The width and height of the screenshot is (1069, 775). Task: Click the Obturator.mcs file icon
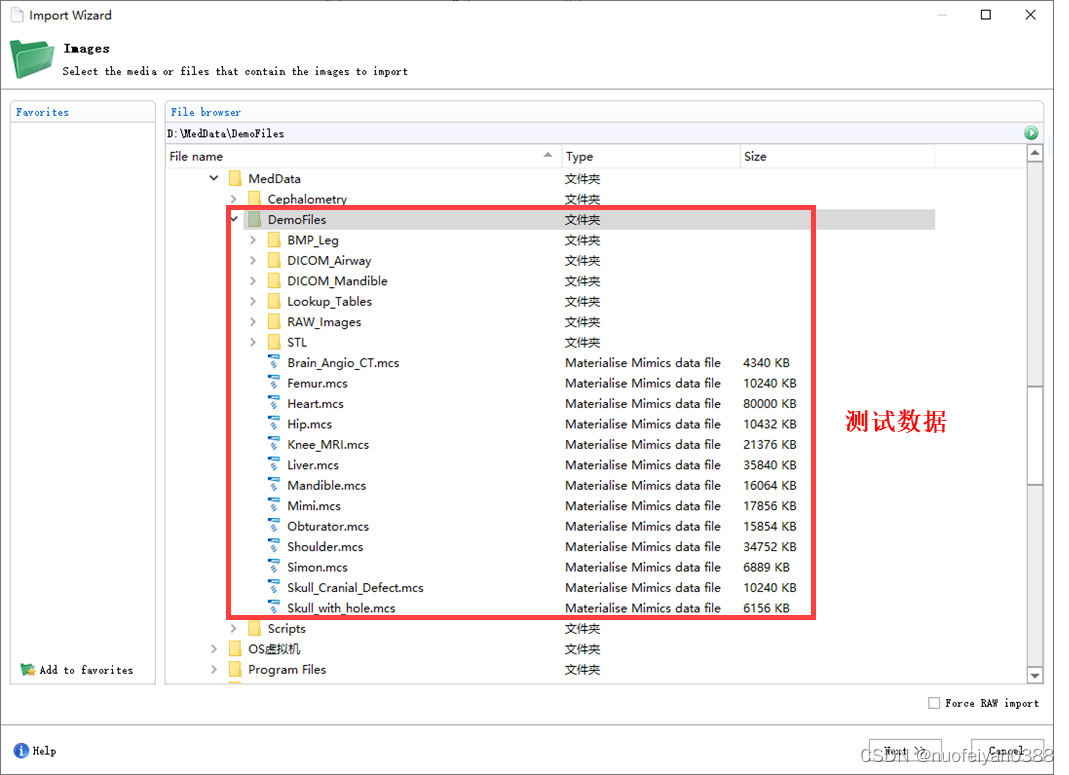[x=273, y=526]
